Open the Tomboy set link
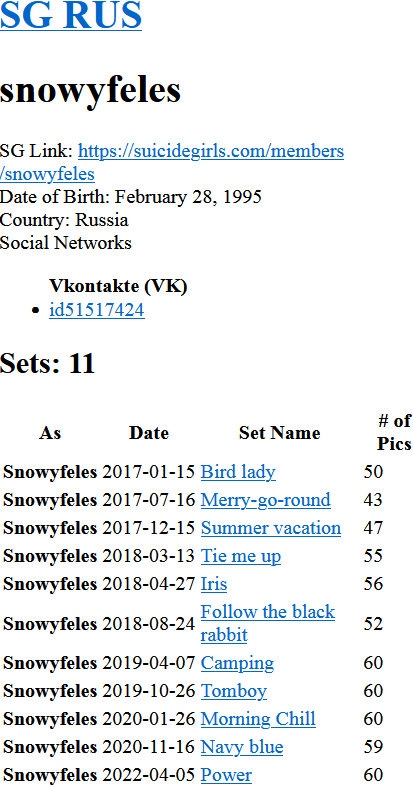This screenshot has height=787, width=413. click(234, 691)
